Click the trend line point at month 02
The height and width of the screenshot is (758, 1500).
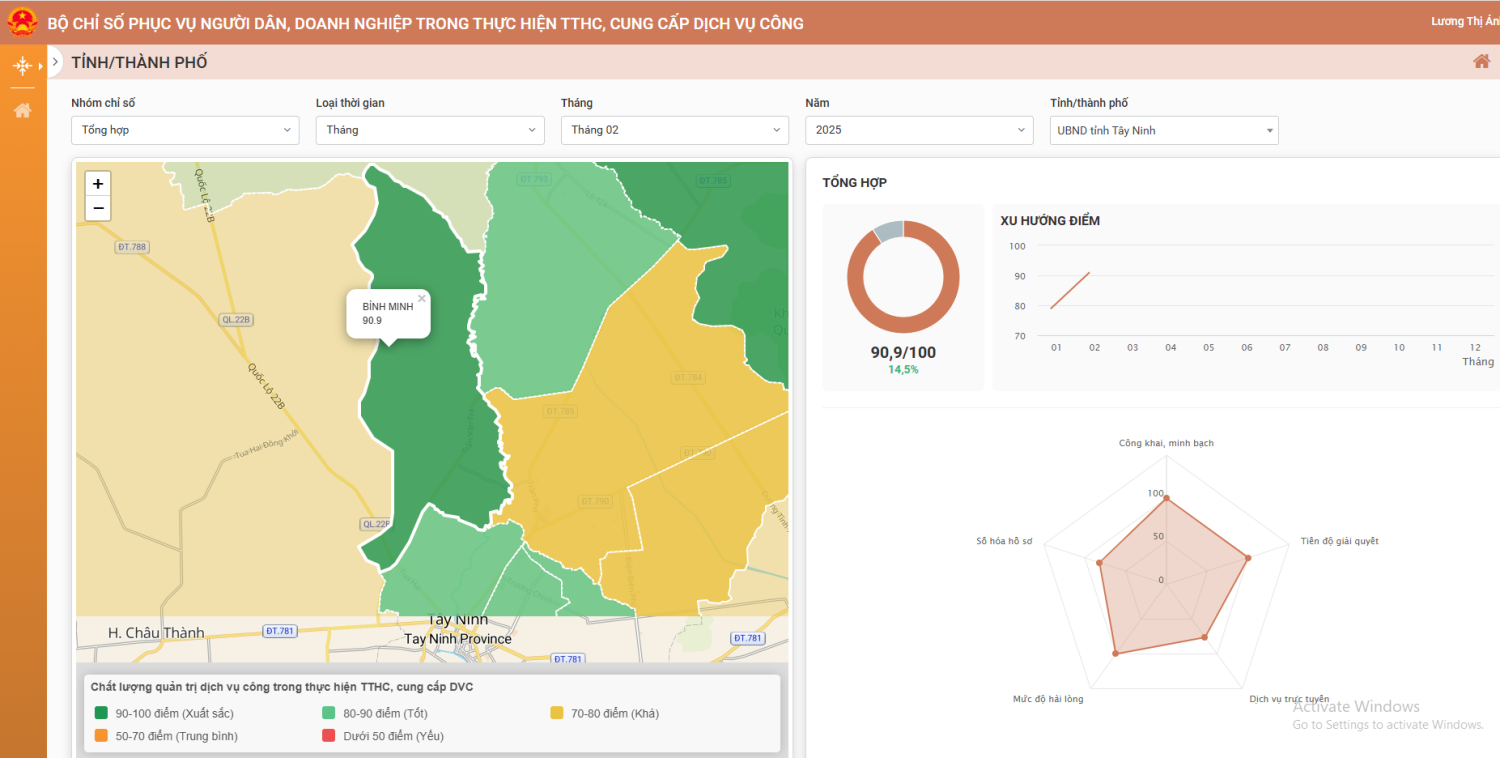(1090, 273)
